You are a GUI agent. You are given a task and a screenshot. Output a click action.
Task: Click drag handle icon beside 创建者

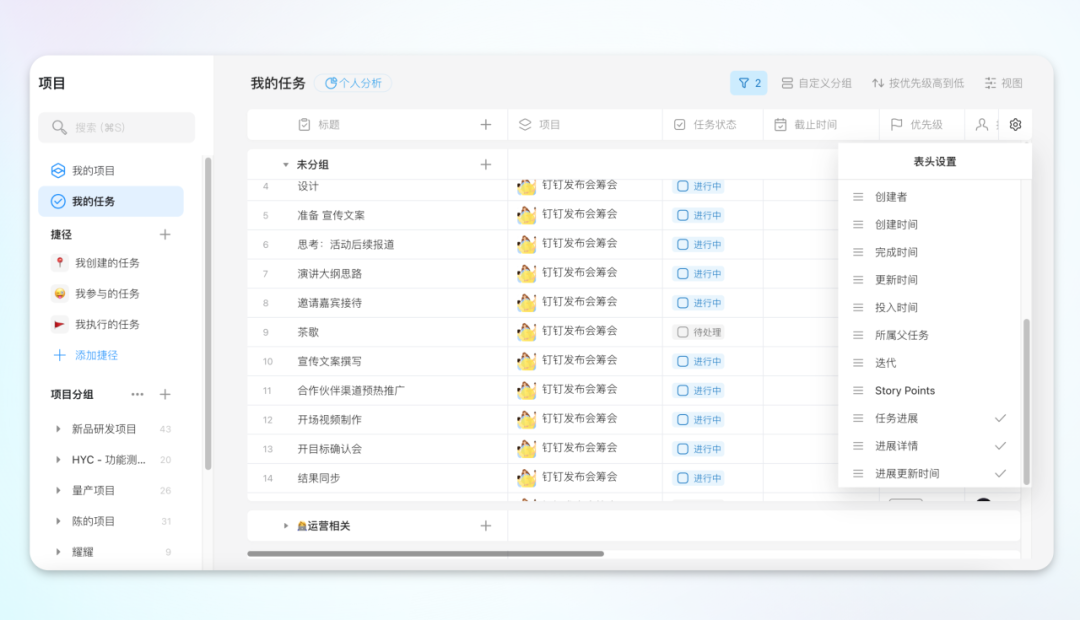click(x=857, y=197)
